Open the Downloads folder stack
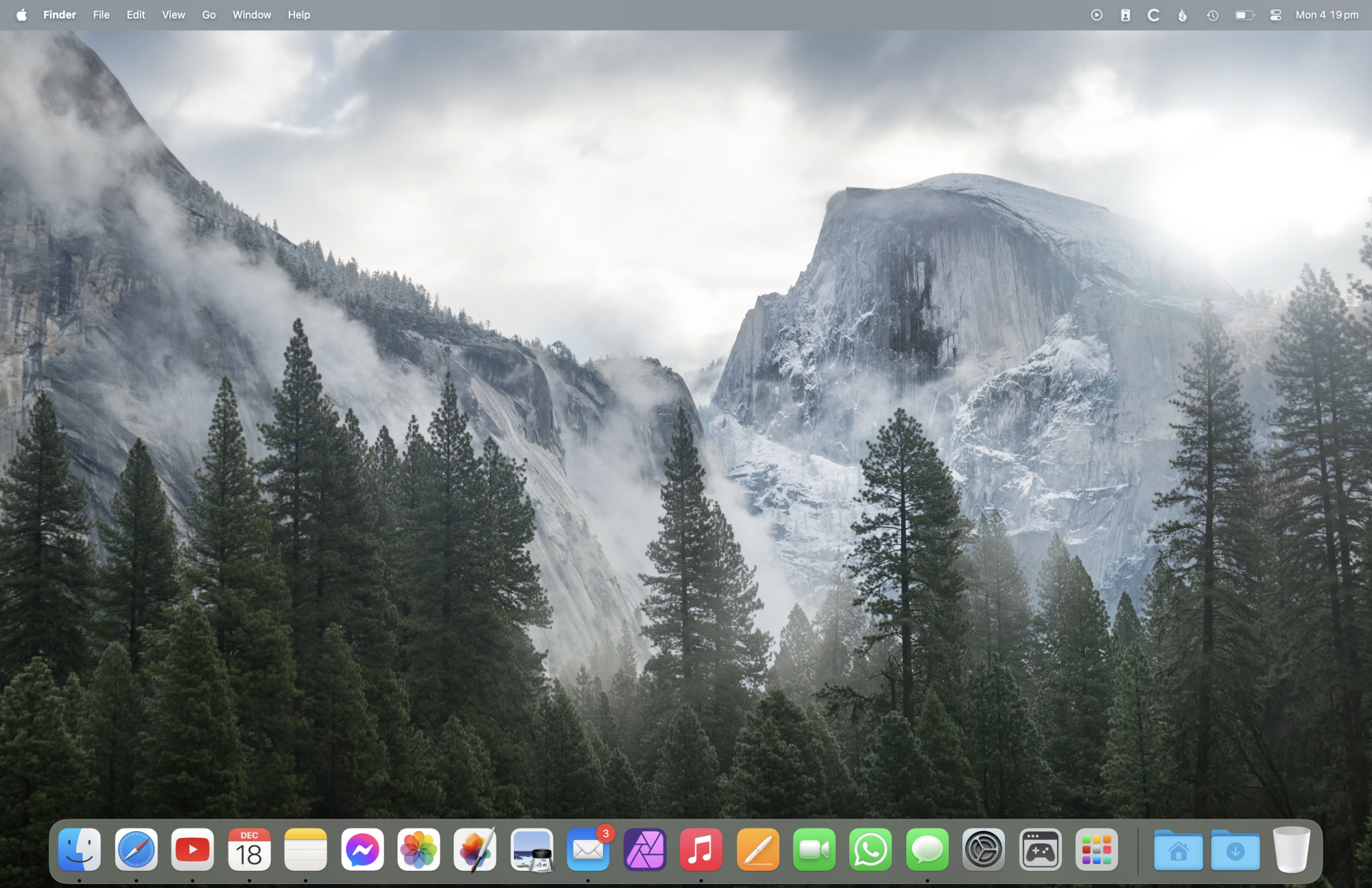 click(1235, 850)
